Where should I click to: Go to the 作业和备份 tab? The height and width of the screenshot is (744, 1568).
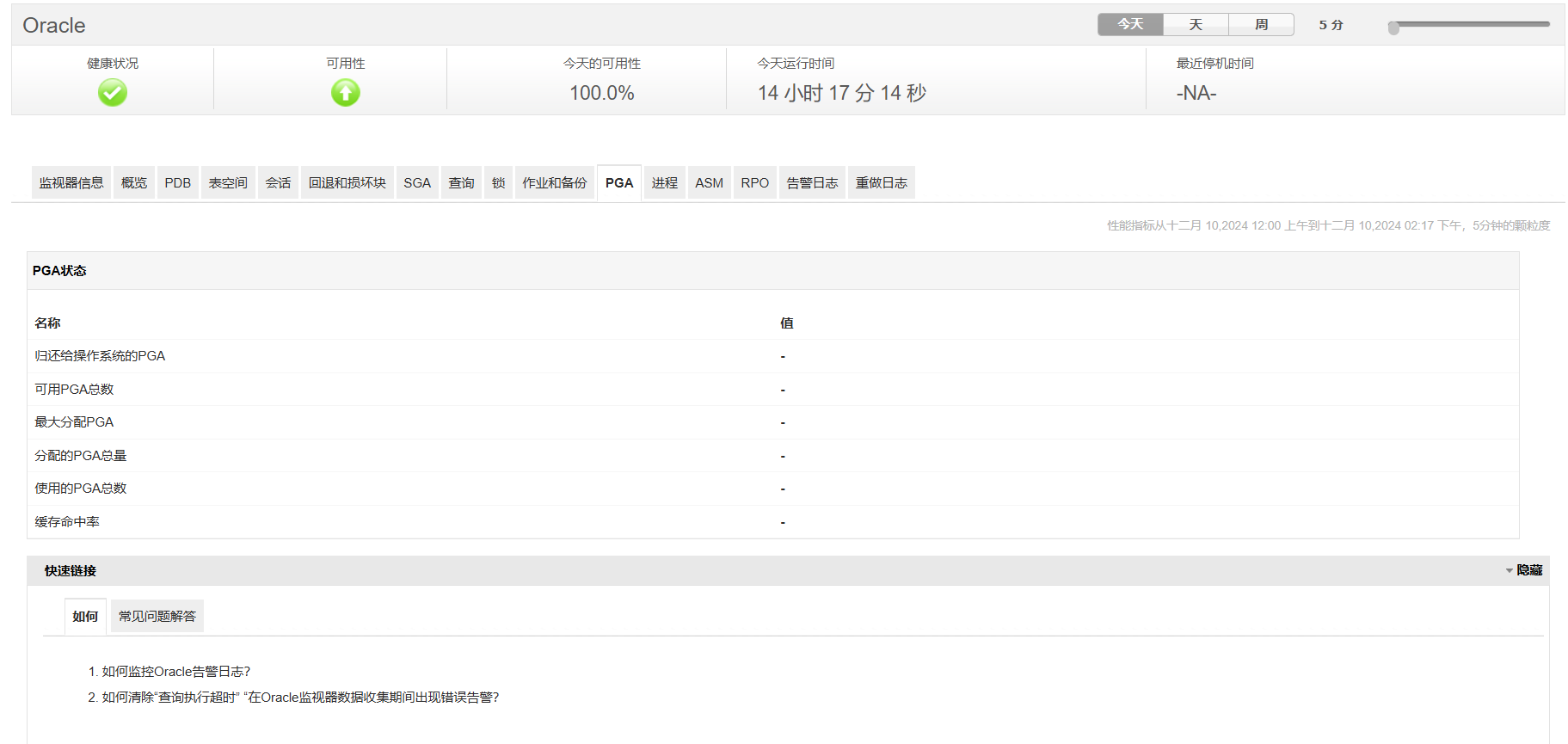tap(555, 182)
